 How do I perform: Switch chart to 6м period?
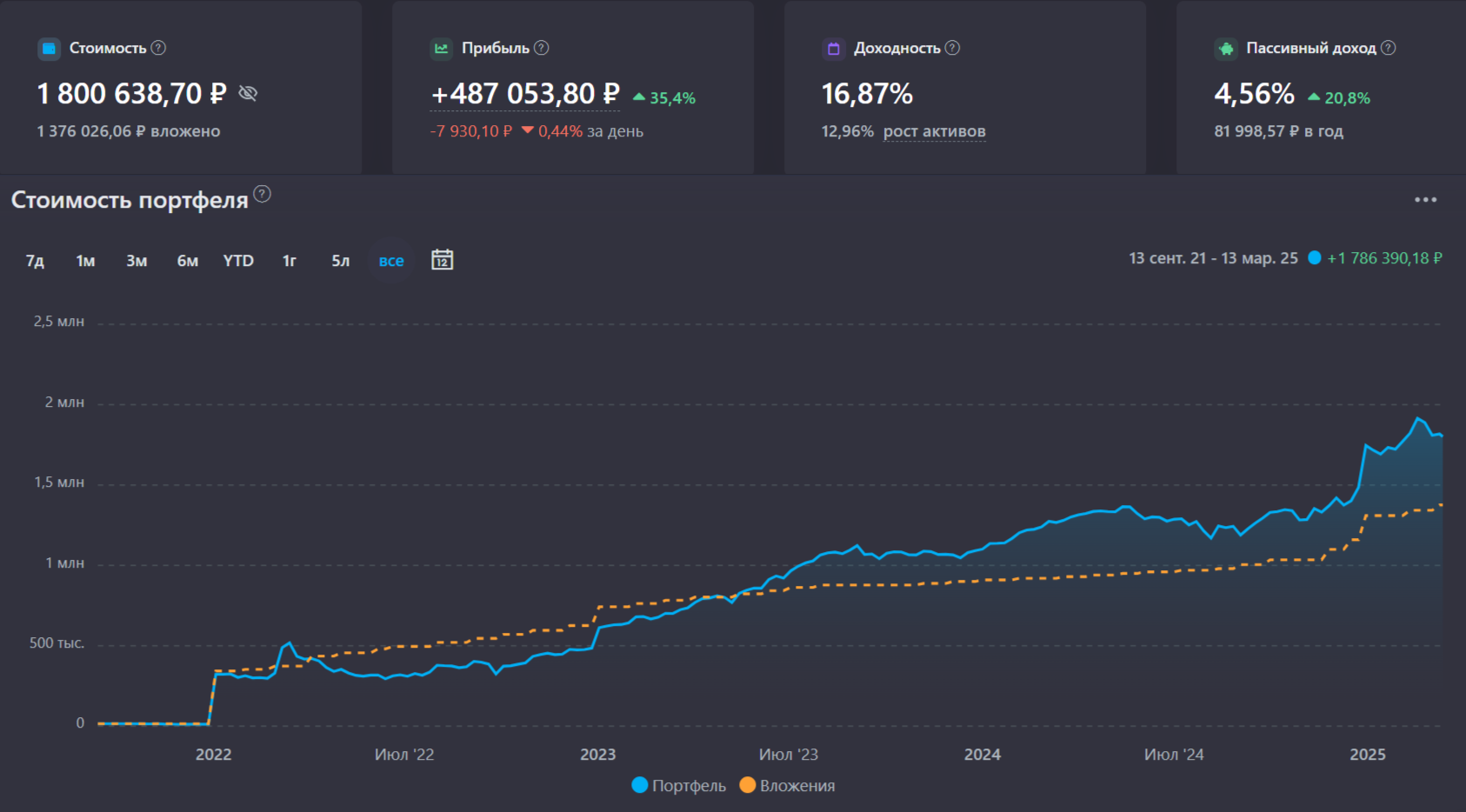coord(188,261)
